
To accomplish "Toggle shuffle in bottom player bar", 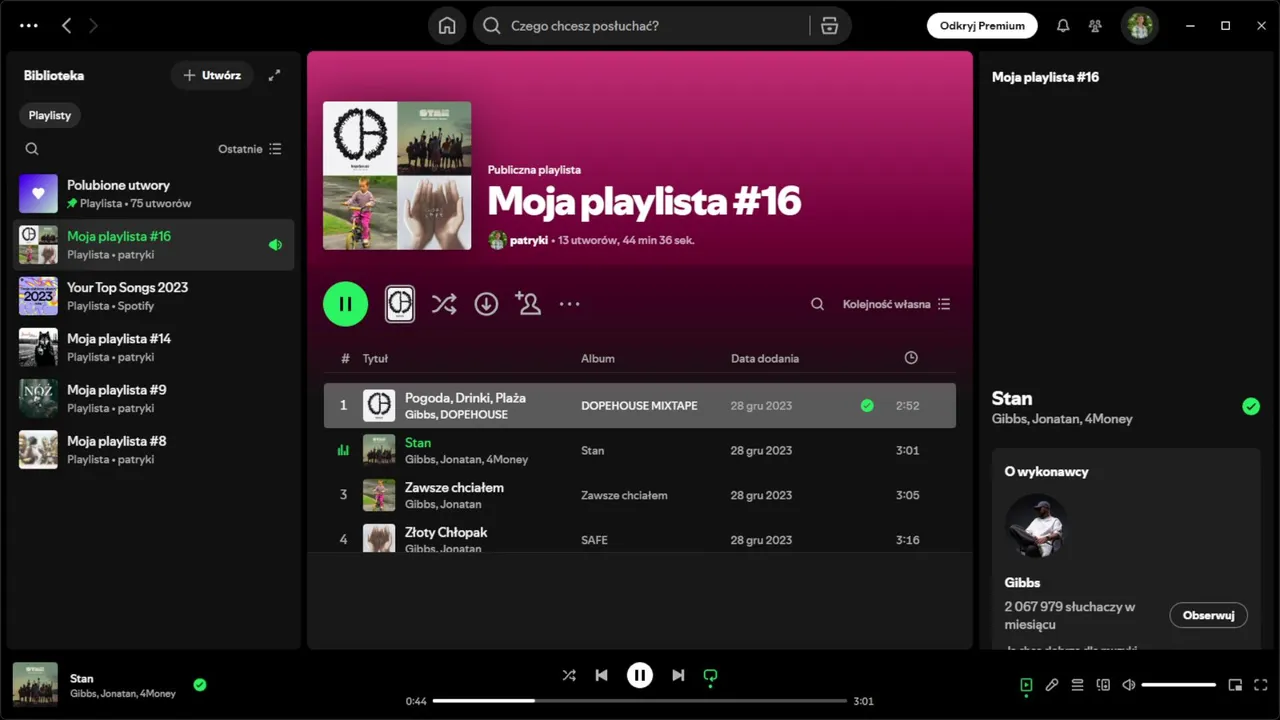I will pos(569,675).
